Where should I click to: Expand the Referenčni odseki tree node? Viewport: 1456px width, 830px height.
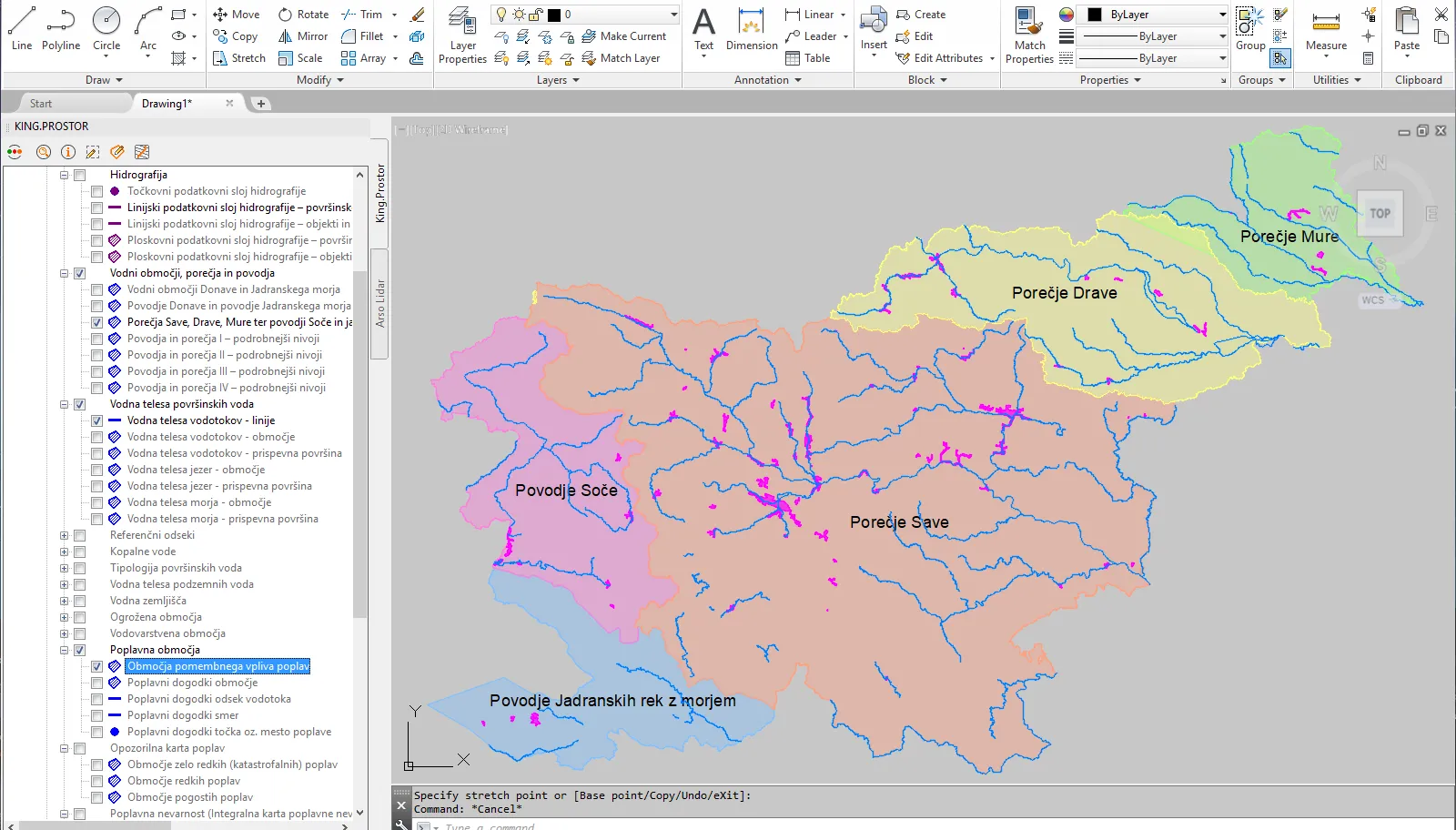(x=64, y=535)
